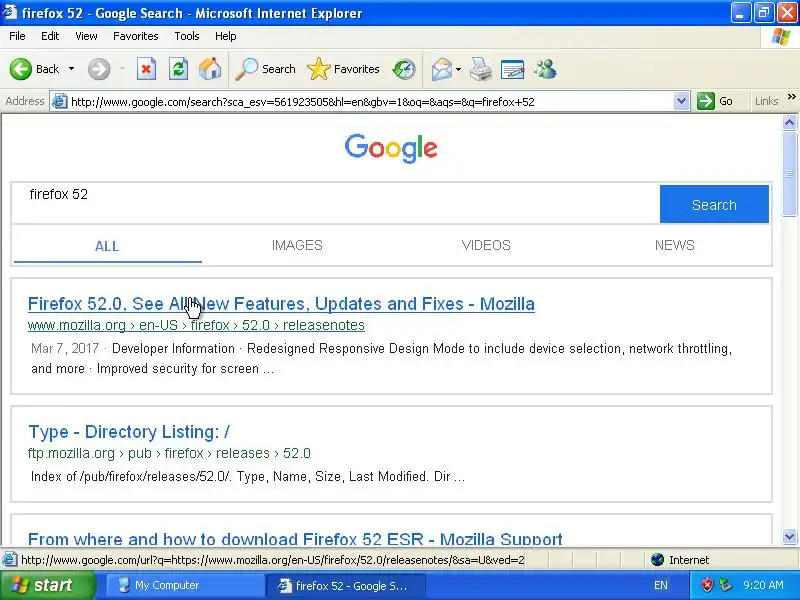The image size is (800, 600).
Task: Click the www.mozilla.org releasenotes URL link
Action: coord(196,326)
